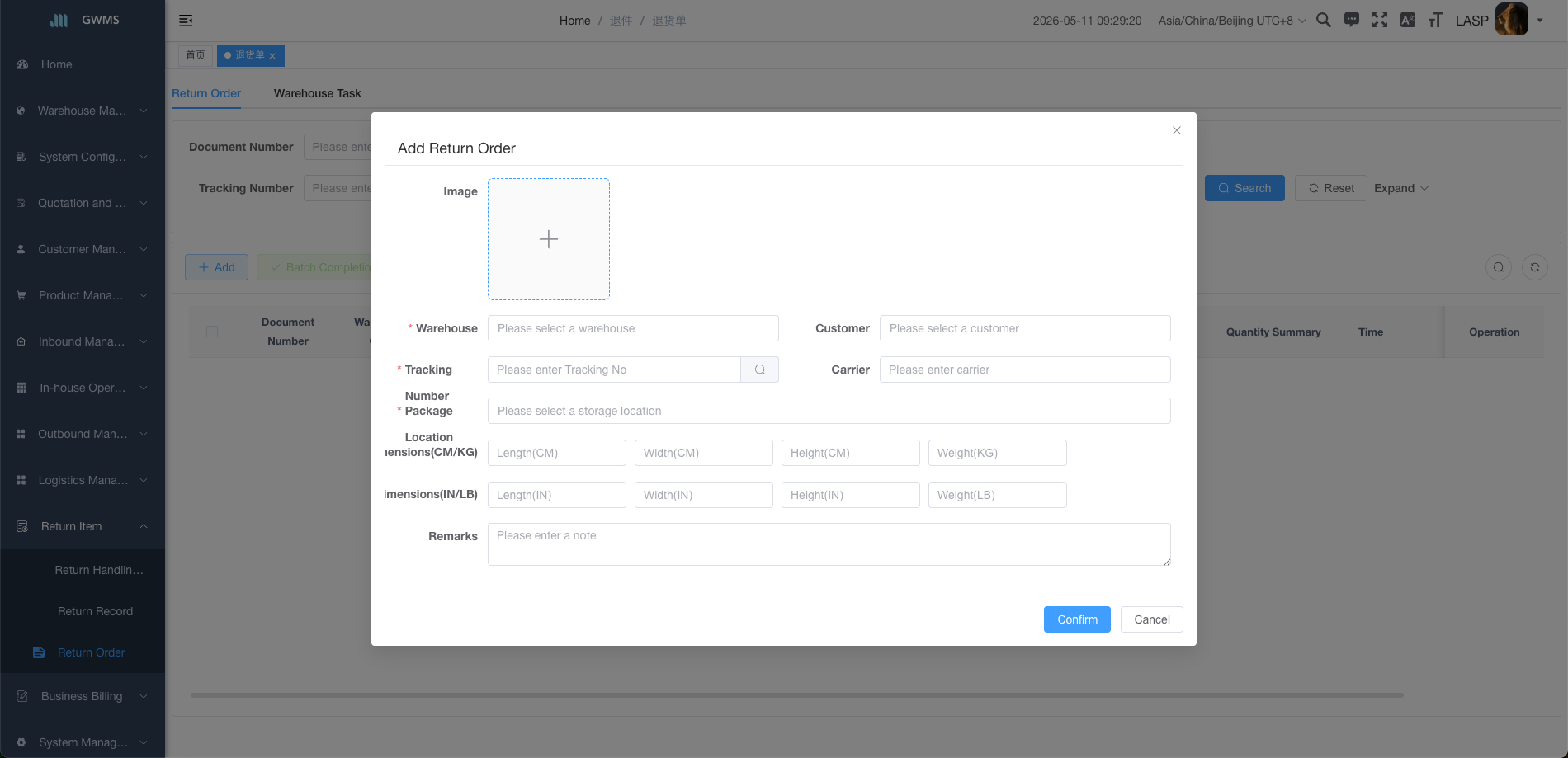Go to Home in breadcrumb
1568x758 pixels.
click(x=574, y=21)
